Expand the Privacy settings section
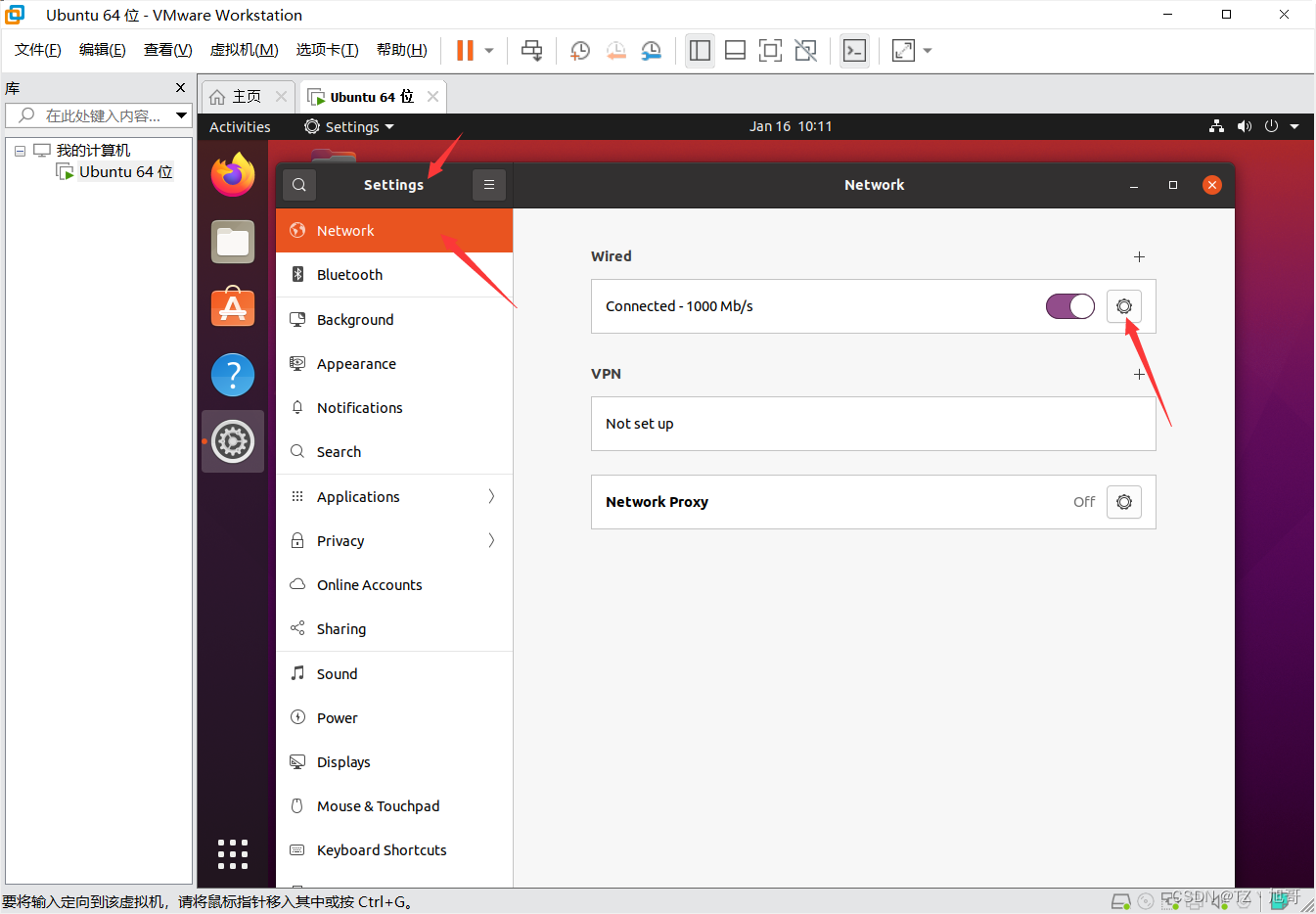 click(x=394, y=541)
